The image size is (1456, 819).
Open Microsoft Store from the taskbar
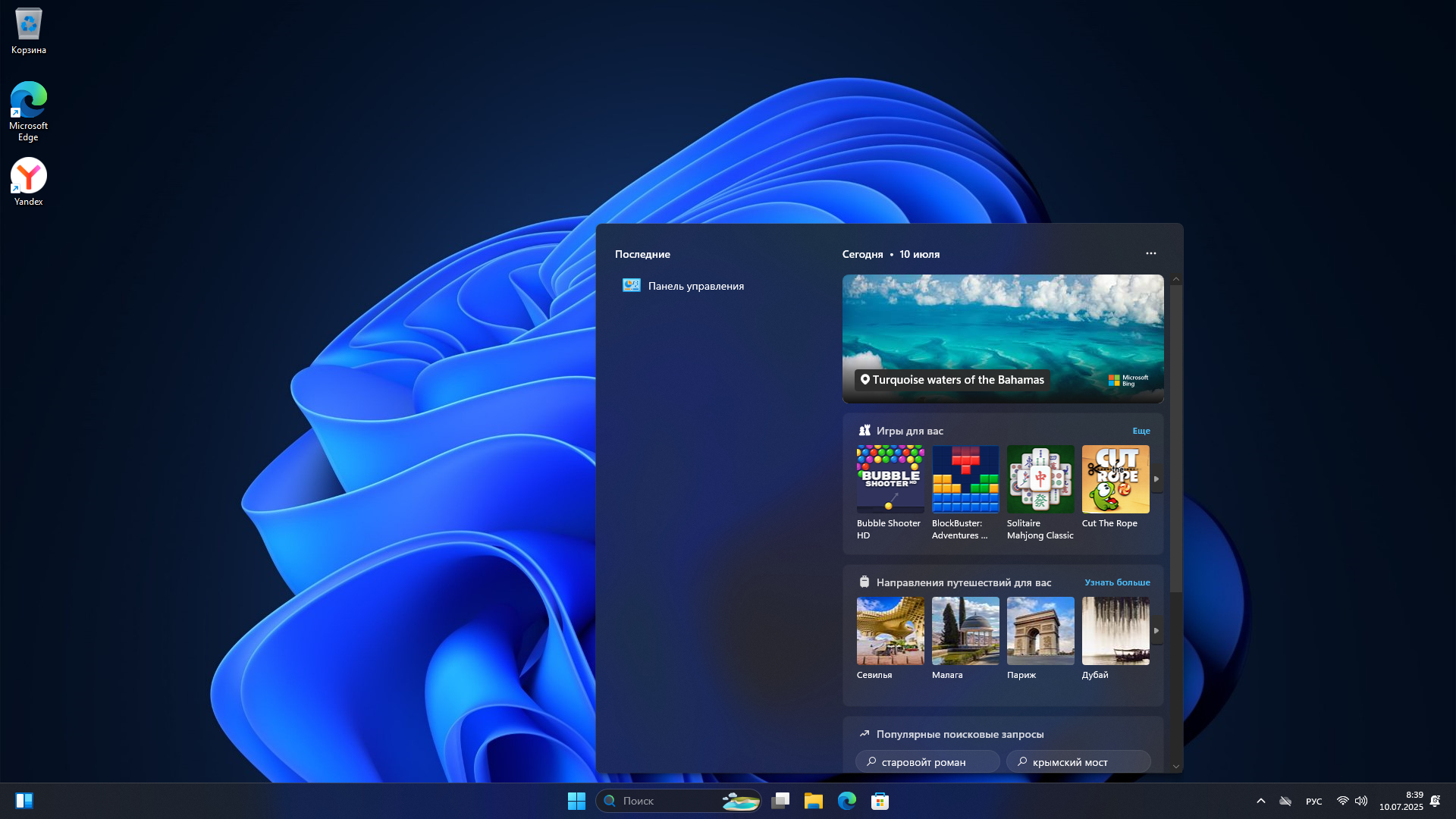point(880,801)
